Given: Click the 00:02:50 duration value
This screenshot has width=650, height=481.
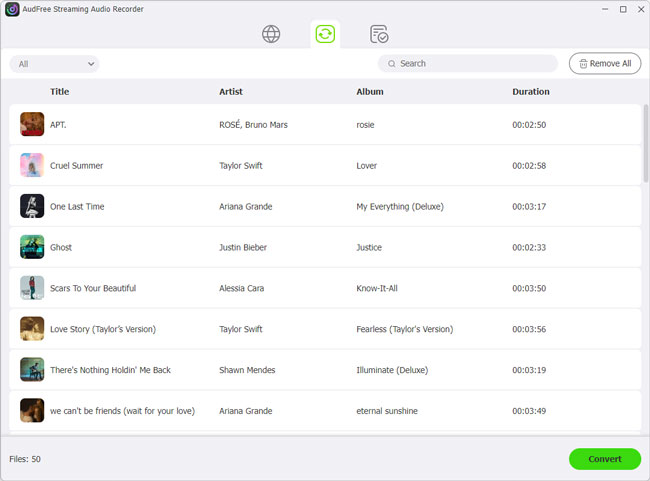Looking at the screenshot, I should click(x=529, y=125).
